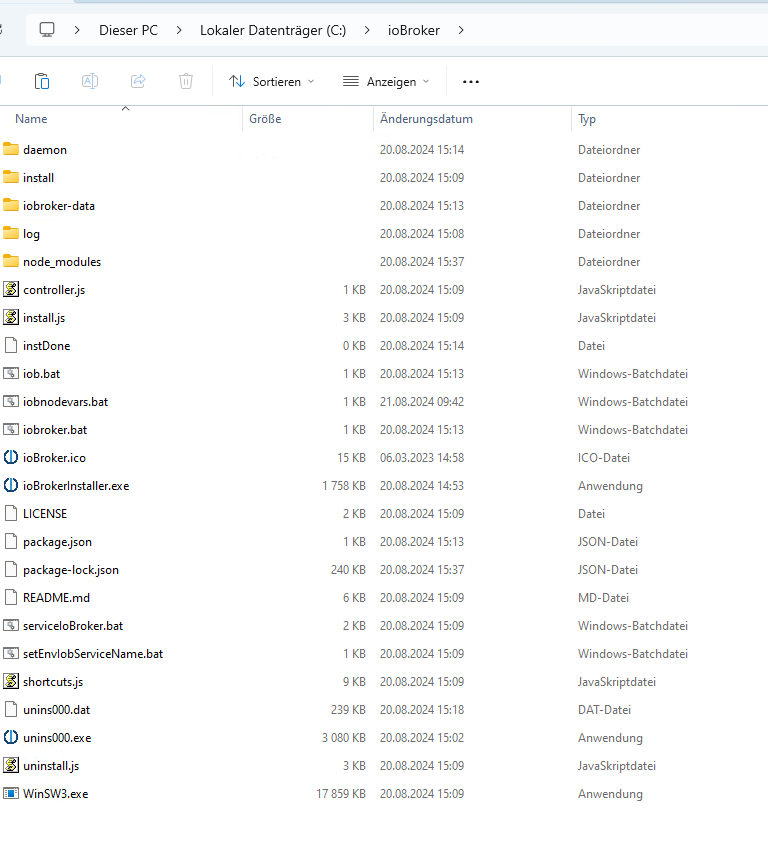Select the LICENSE file name

(45, 514)
